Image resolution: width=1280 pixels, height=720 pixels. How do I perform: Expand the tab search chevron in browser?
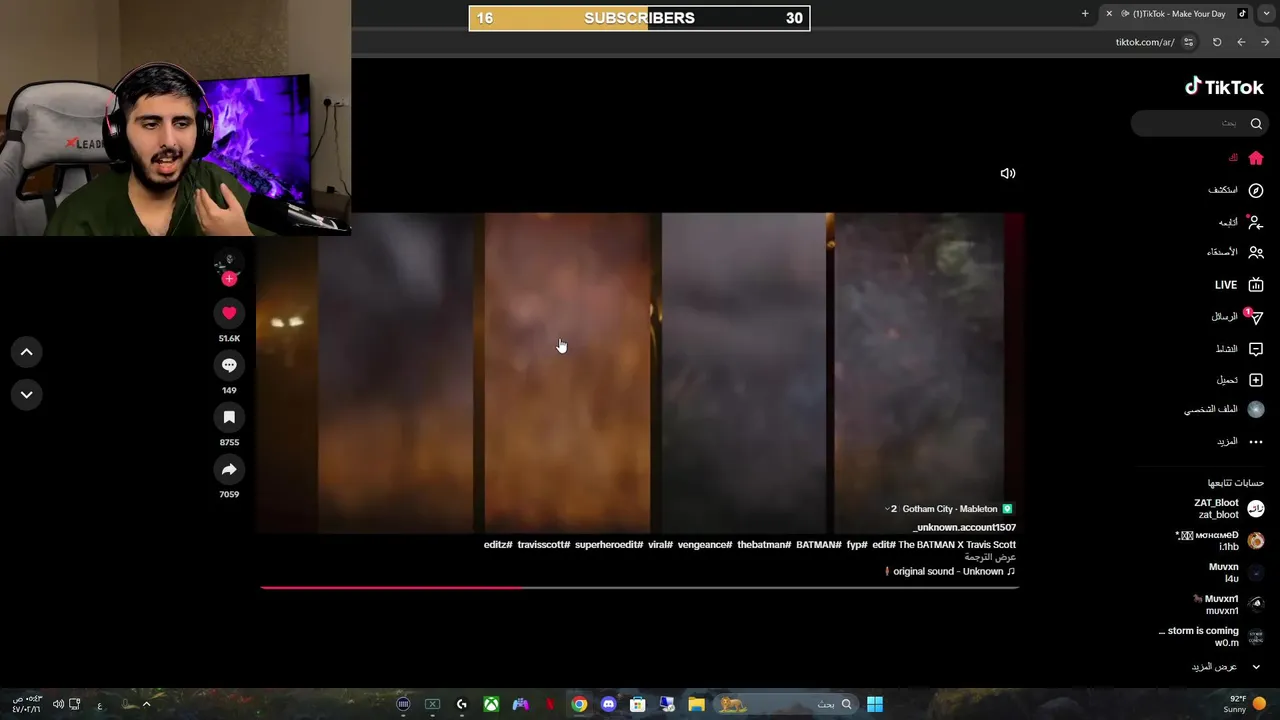pos(1267,14)
